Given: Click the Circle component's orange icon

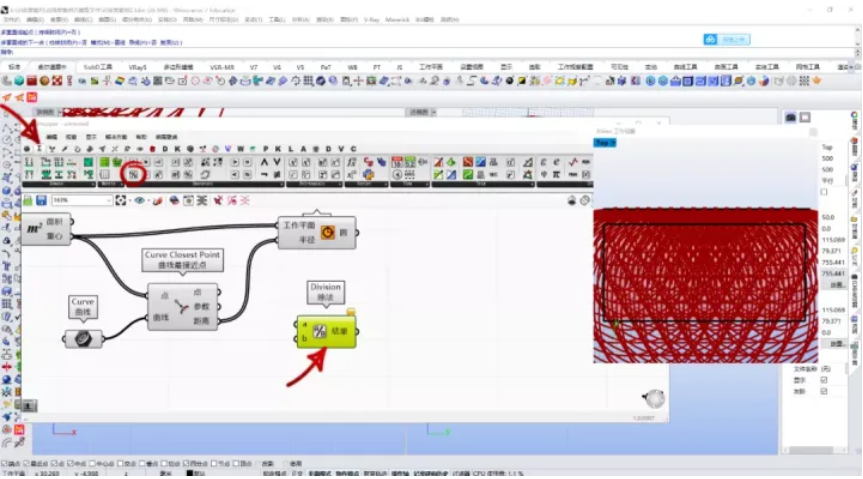Looking at the screenshot, I should coord(327,232).
